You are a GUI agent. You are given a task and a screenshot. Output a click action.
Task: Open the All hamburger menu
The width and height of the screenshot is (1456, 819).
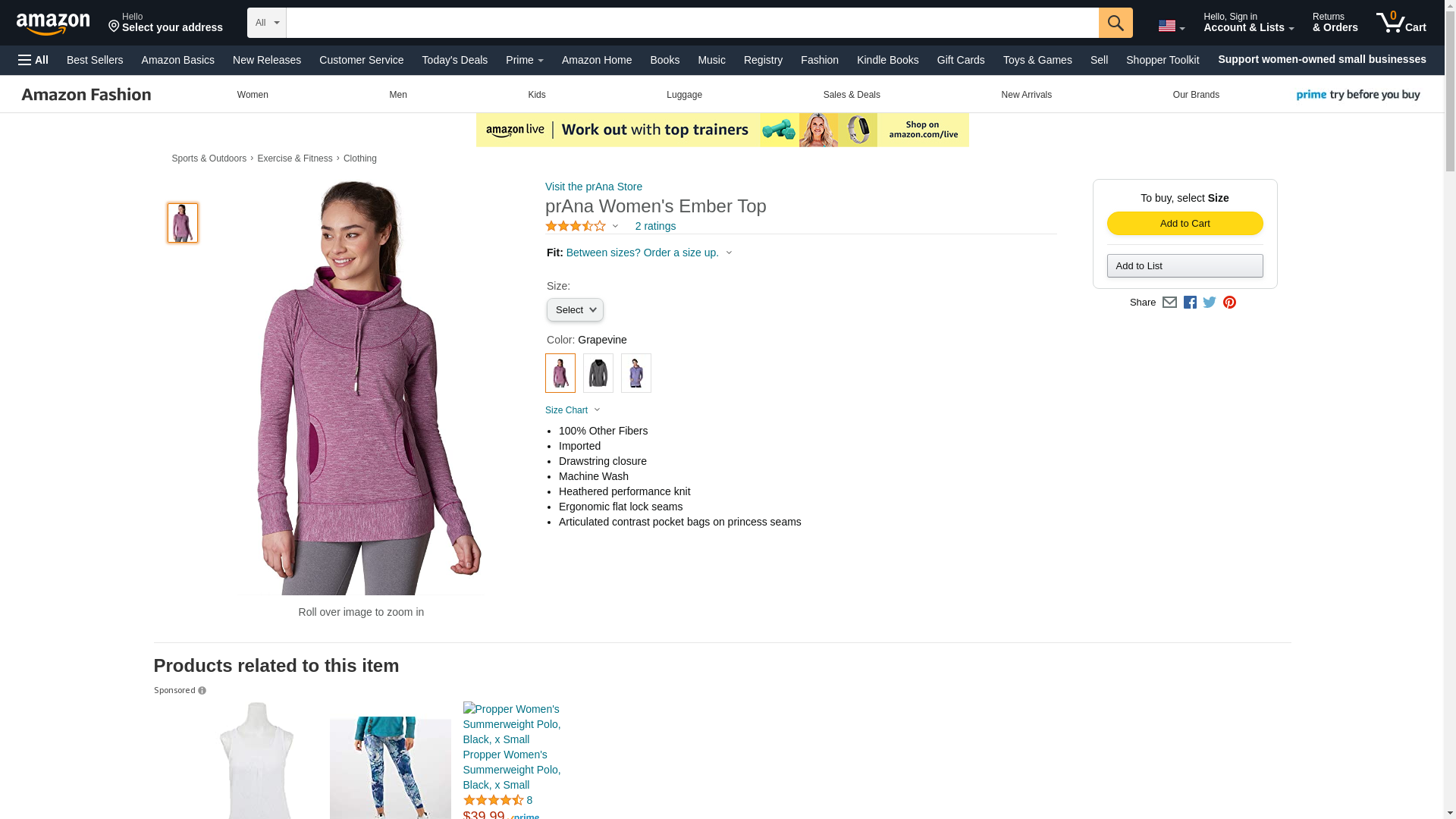pyautogui.click(x=33, y=60)
